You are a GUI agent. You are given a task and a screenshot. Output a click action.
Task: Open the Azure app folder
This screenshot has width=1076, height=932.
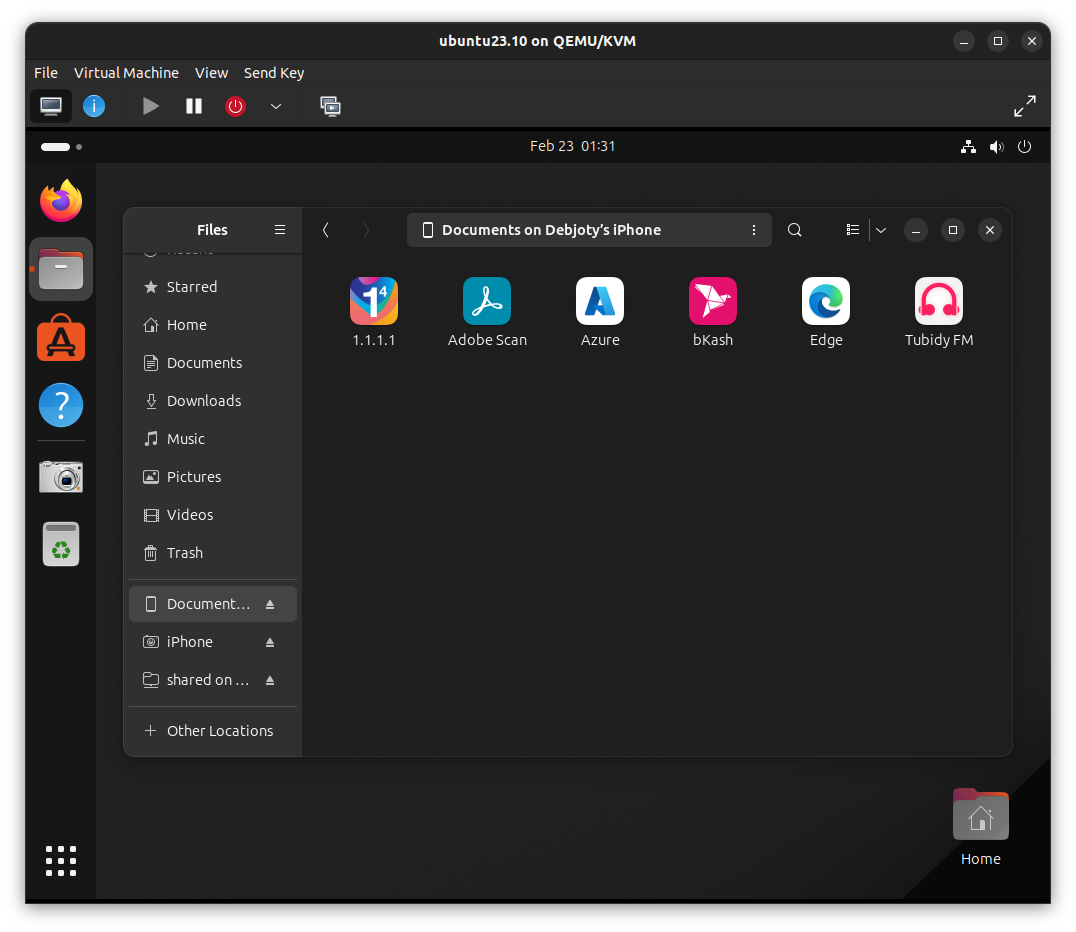(x=600, y=312)
